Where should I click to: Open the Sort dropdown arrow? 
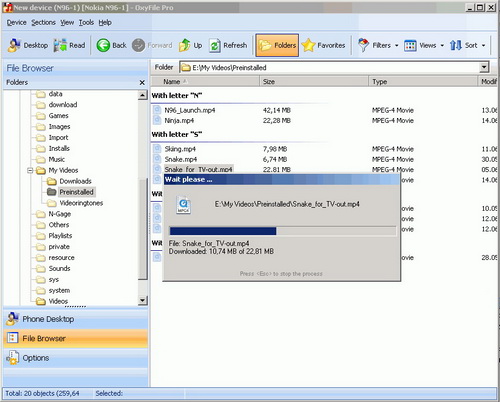pyautogui.click(x=483, y=45)
